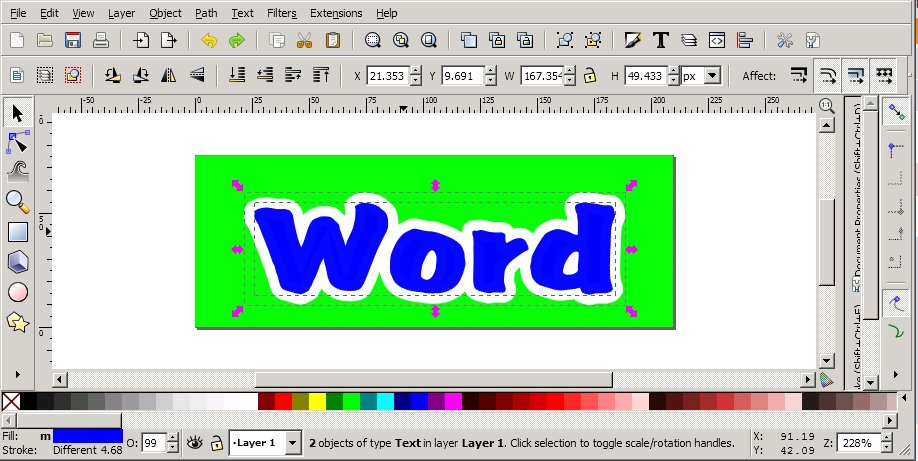The width and height of the screenshot is (918, 461).
Task: Pick the yellow swatch in the palette
Action: pyautogui.click(x=317, y=401)
